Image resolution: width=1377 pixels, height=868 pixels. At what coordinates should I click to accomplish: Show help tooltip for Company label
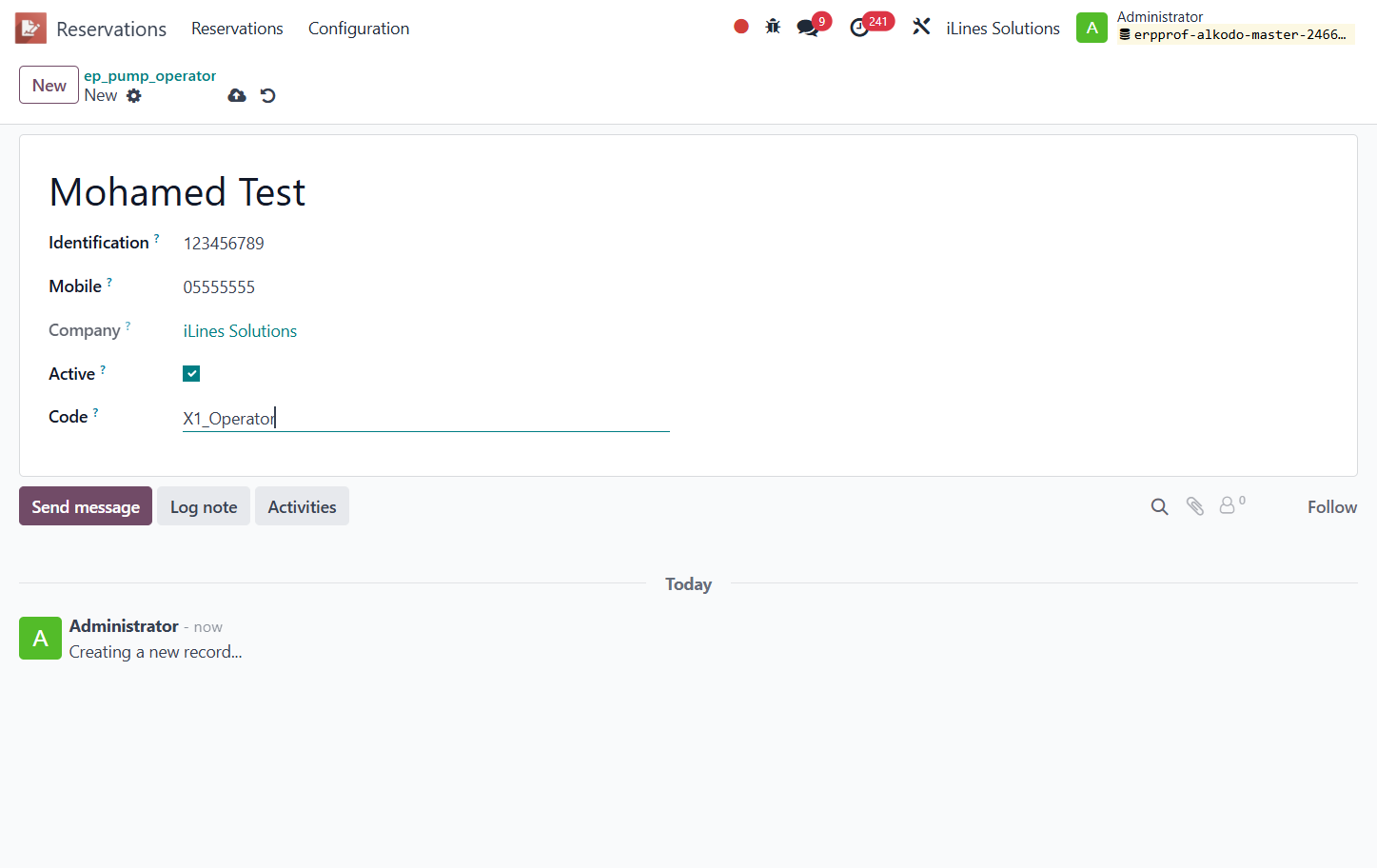coord(128,325)
